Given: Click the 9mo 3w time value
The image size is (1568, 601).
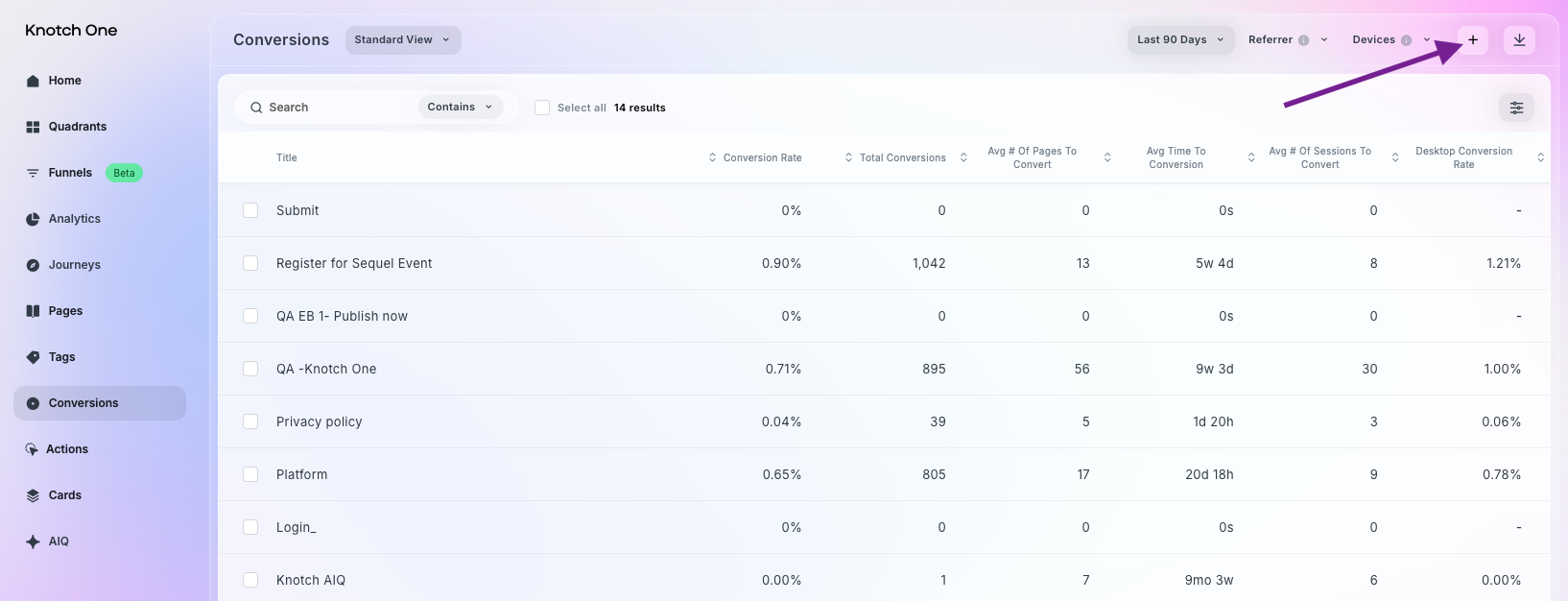Looking at the screenshot, I should [x=1209, y=580].
